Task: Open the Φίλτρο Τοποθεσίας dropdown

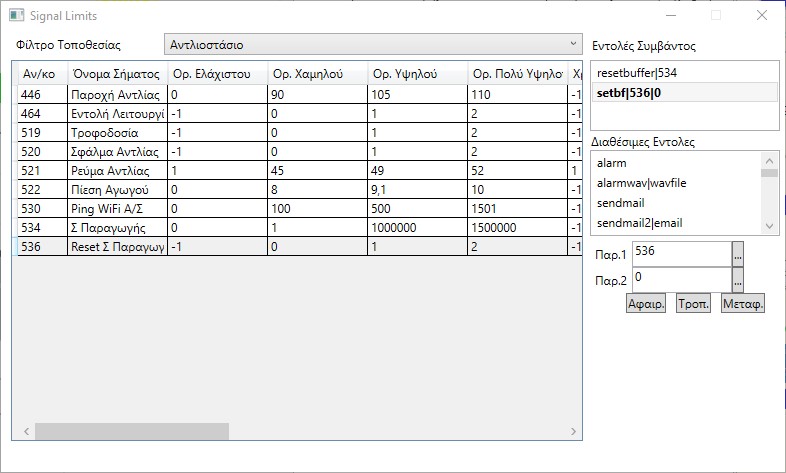Action: pos(373,45)
